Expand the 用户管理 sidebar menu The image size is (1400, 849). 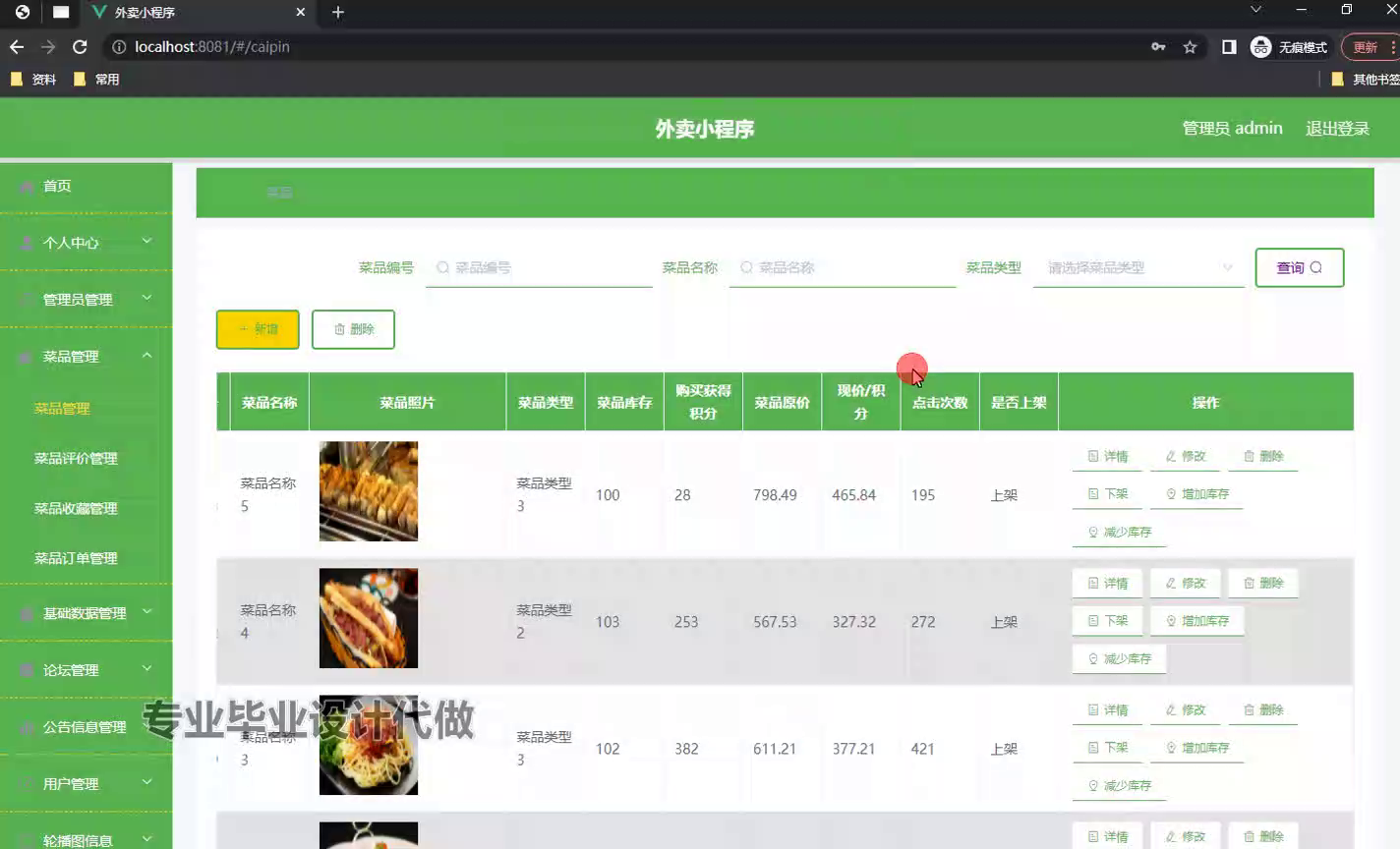[86, 784]
